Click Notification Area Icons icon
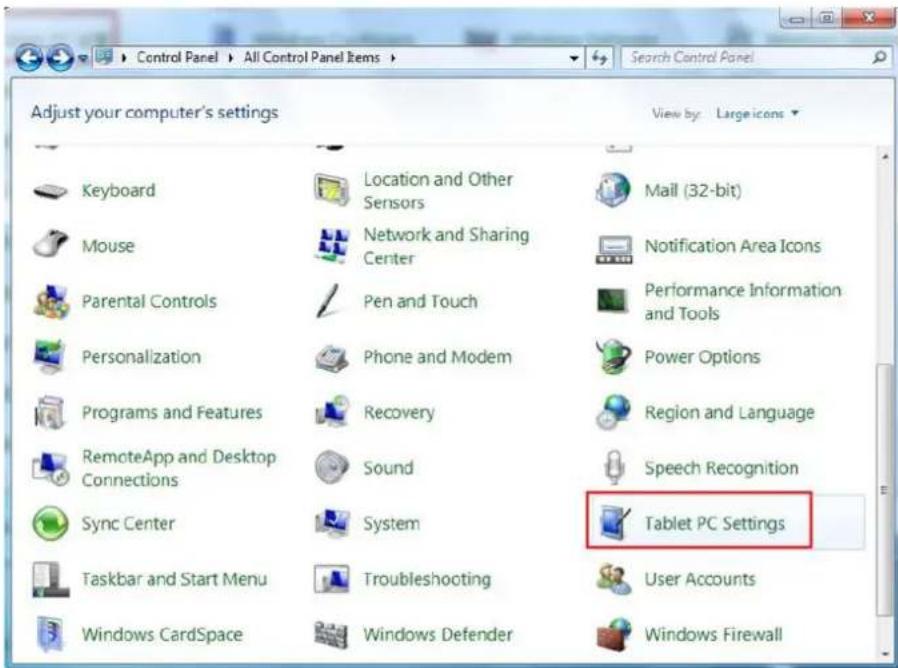The image size is (898, 668). coord(614,250)
